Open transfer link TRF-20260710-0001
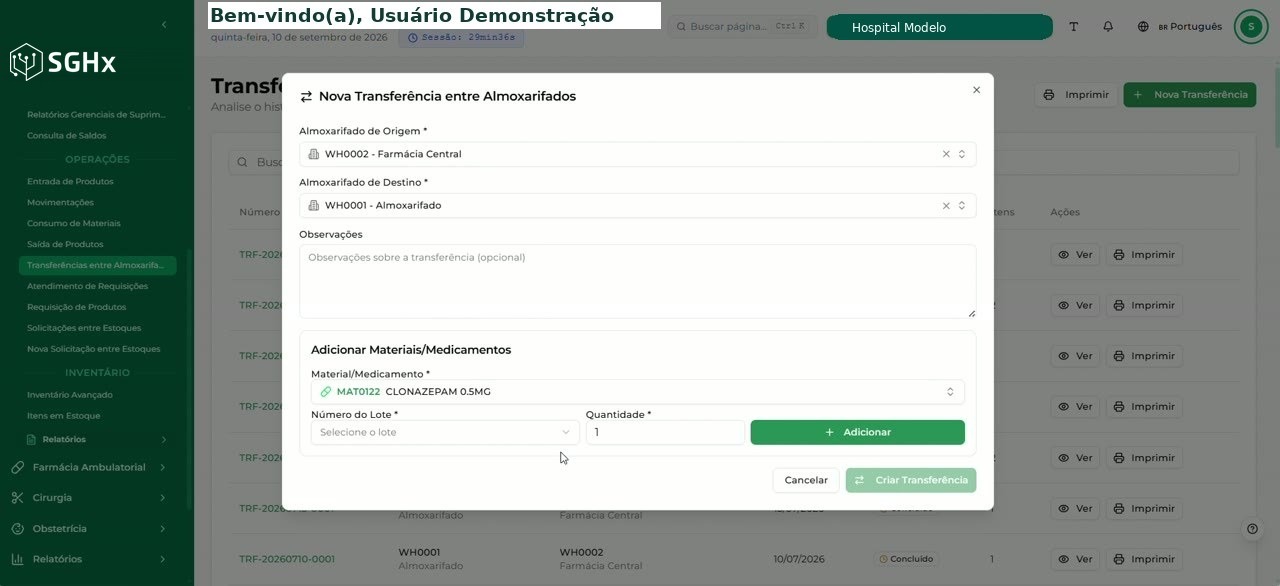The image size is (1280, 586). click(287, 559)
